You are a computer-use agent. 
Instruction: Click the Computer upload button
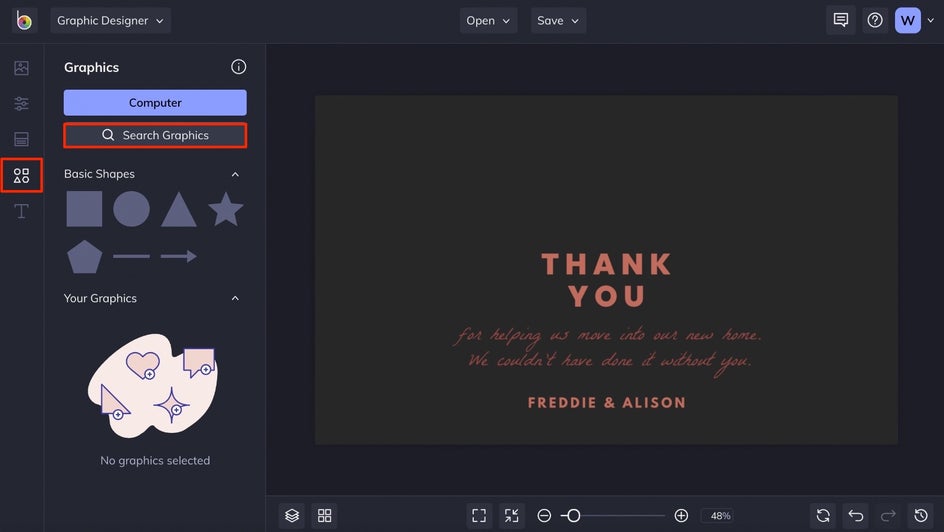coord(155,102)
